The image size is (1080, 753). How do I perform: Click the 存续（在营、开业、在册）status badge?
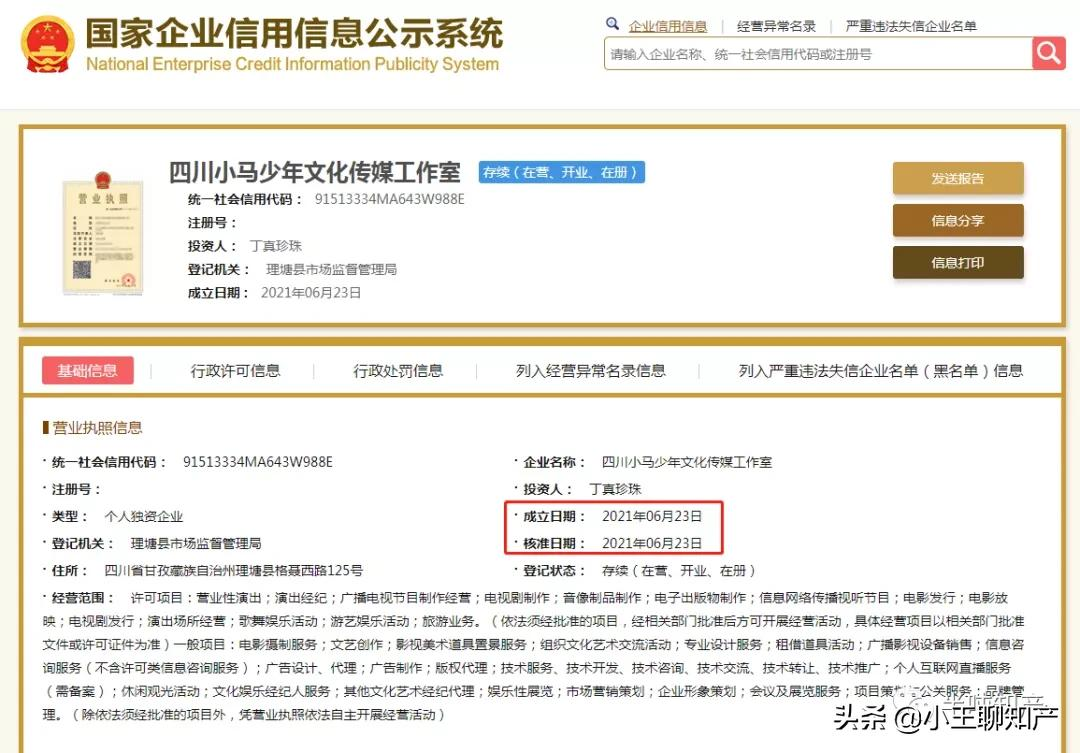tap(562, 172)
